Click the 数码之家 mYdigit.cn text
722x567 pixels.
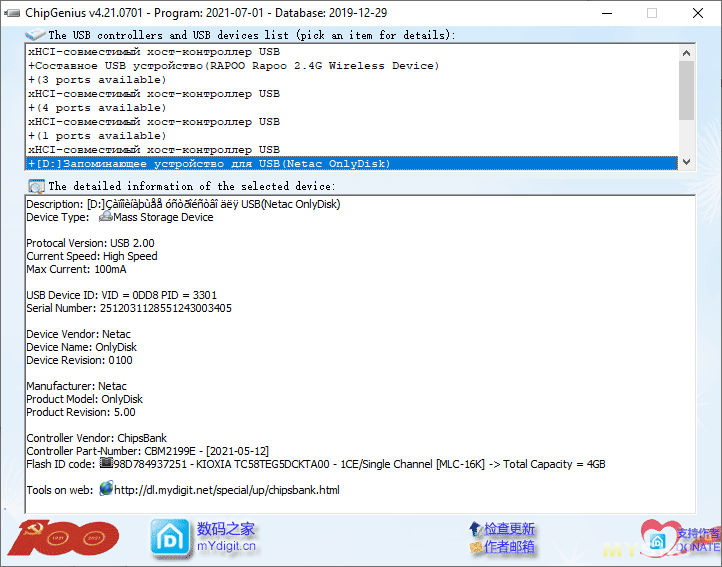226,537
